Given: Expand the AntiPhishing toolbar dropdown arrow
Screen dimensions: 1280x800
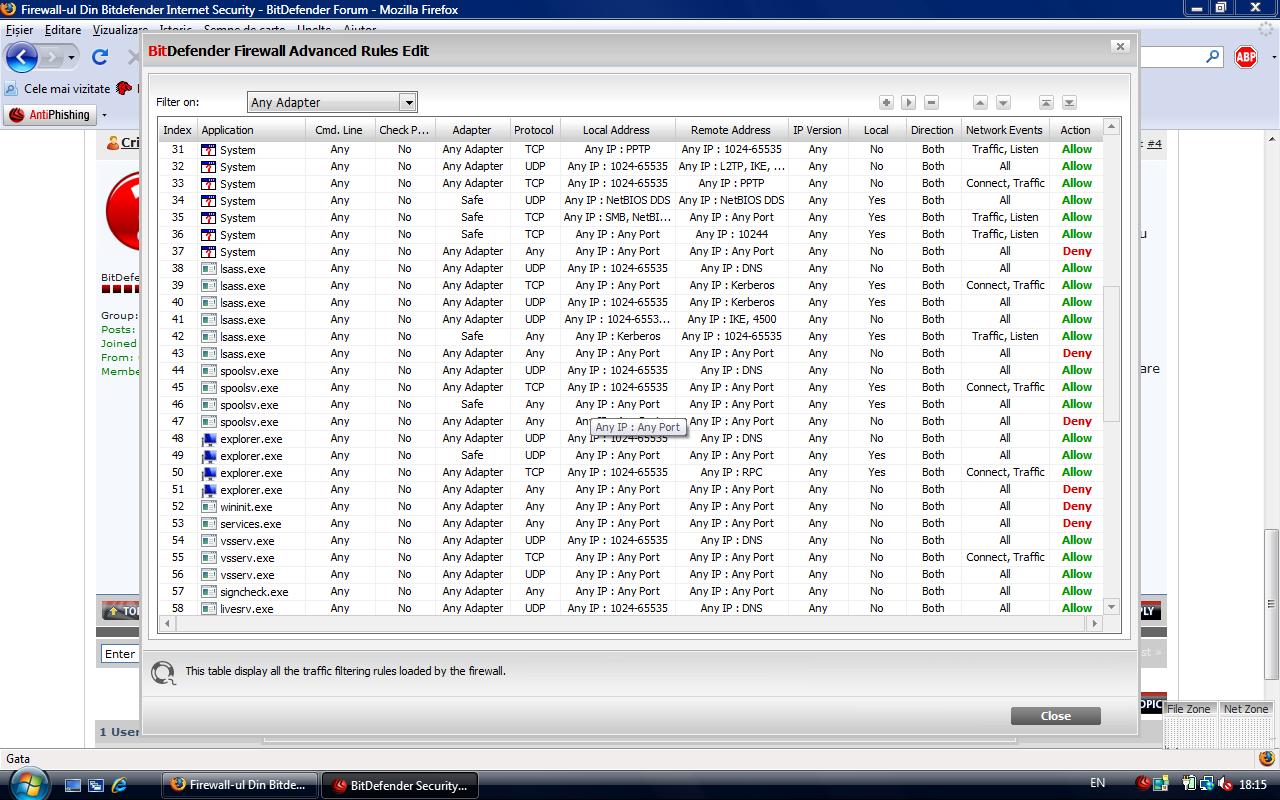Looking at the screenshot, I should (x=104, y=115).
